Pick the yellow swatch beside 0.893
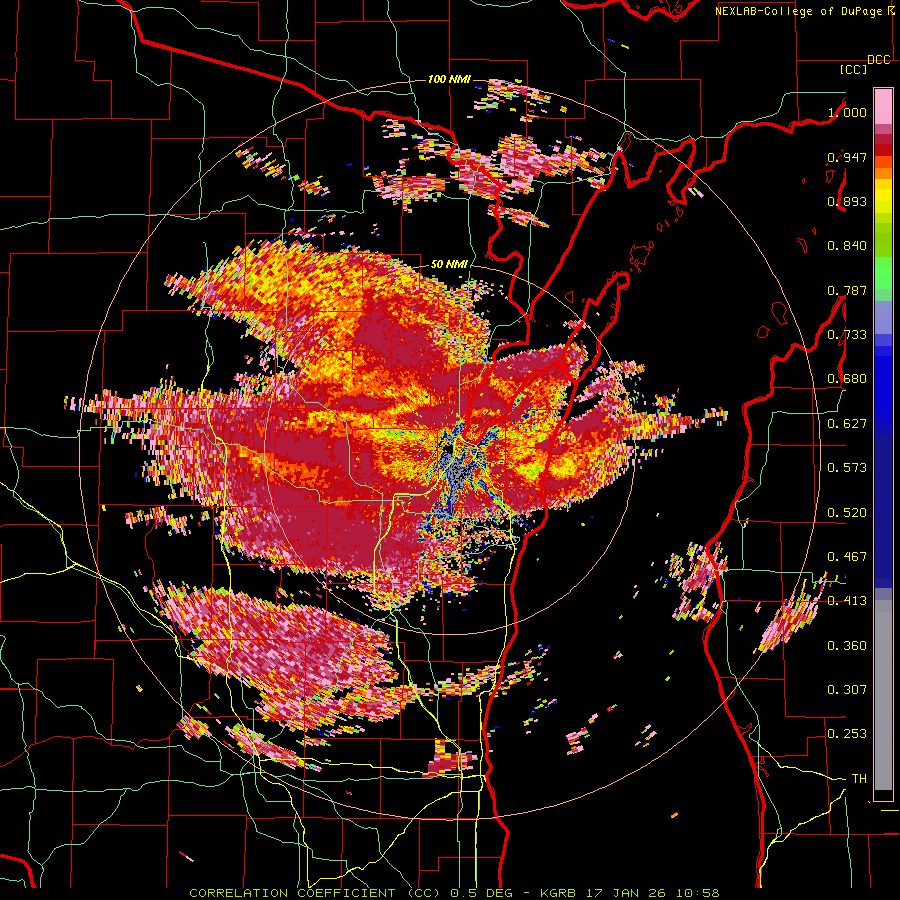This screenshot has width=900, height=900. (x=883, y=201)
